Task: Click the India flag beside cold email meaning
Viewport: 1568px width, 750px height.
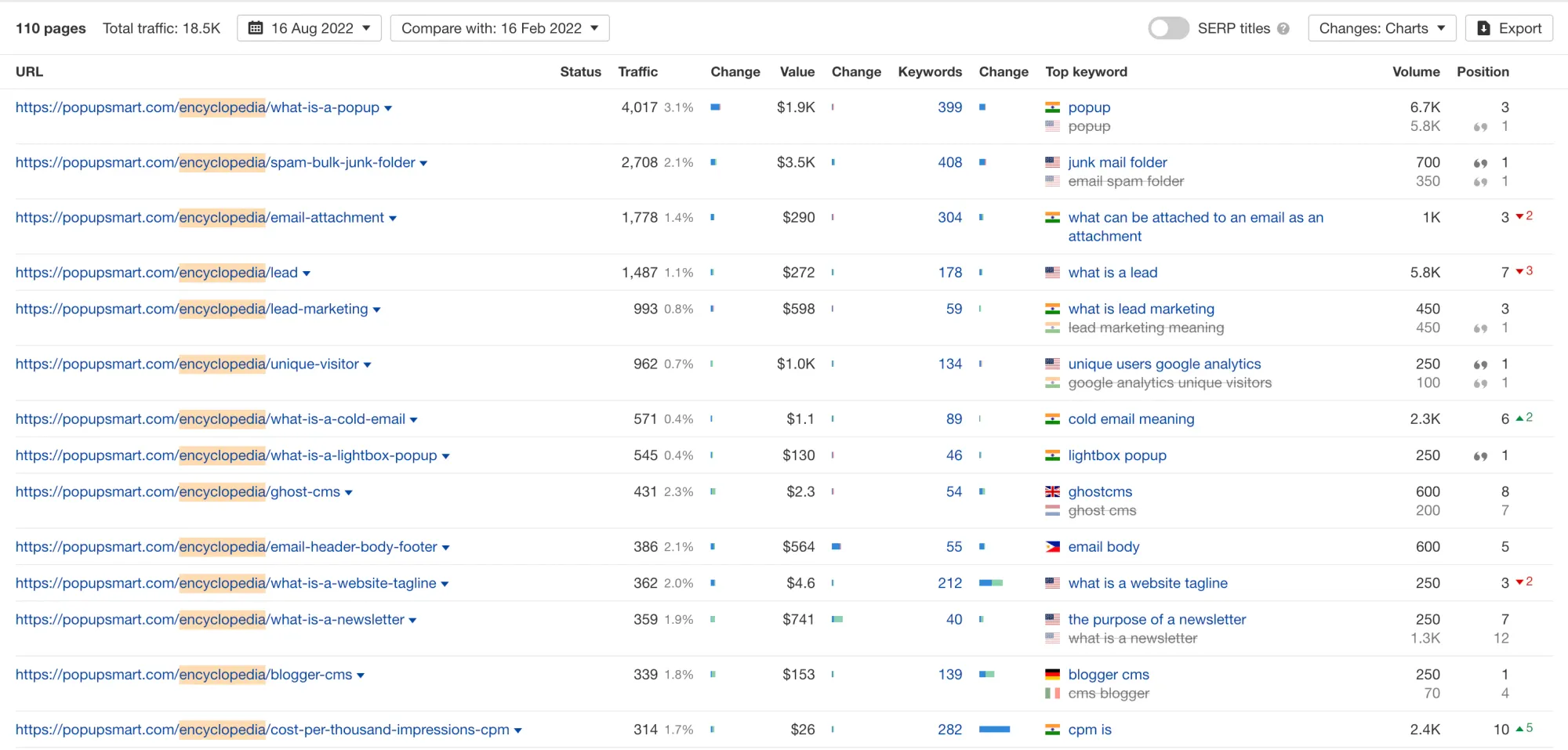Action: pos(1052,418)
